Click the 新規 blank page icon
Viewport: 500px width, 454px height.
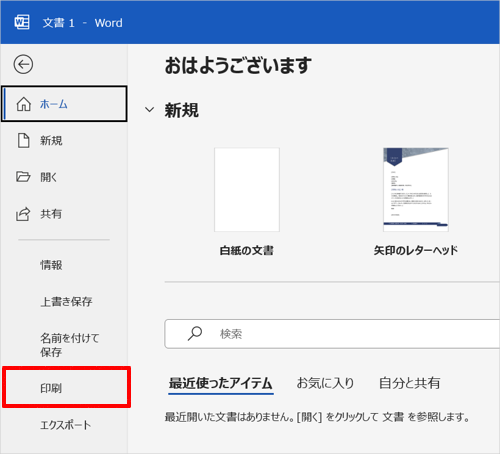(x=23, y=140)
